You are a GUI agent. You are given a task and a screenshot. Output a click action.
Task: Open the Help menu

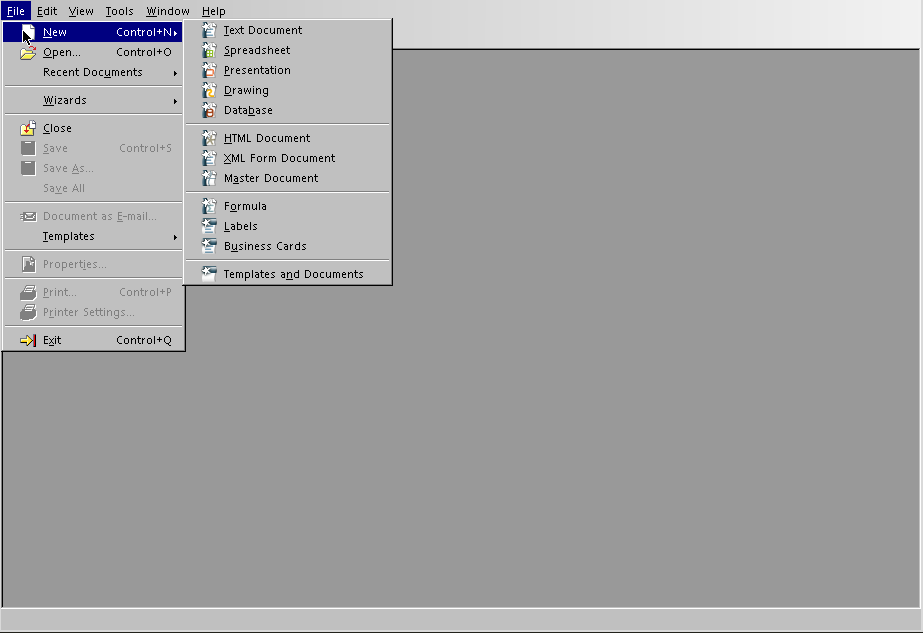pyautogui.click(x=214, y=11)
